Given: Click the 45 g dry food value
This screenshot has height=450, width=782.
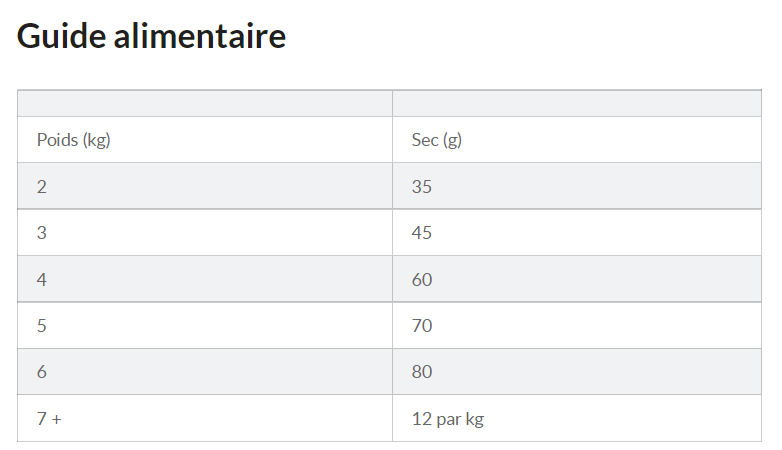Looking at the screenshot, I should coord(422,233).
